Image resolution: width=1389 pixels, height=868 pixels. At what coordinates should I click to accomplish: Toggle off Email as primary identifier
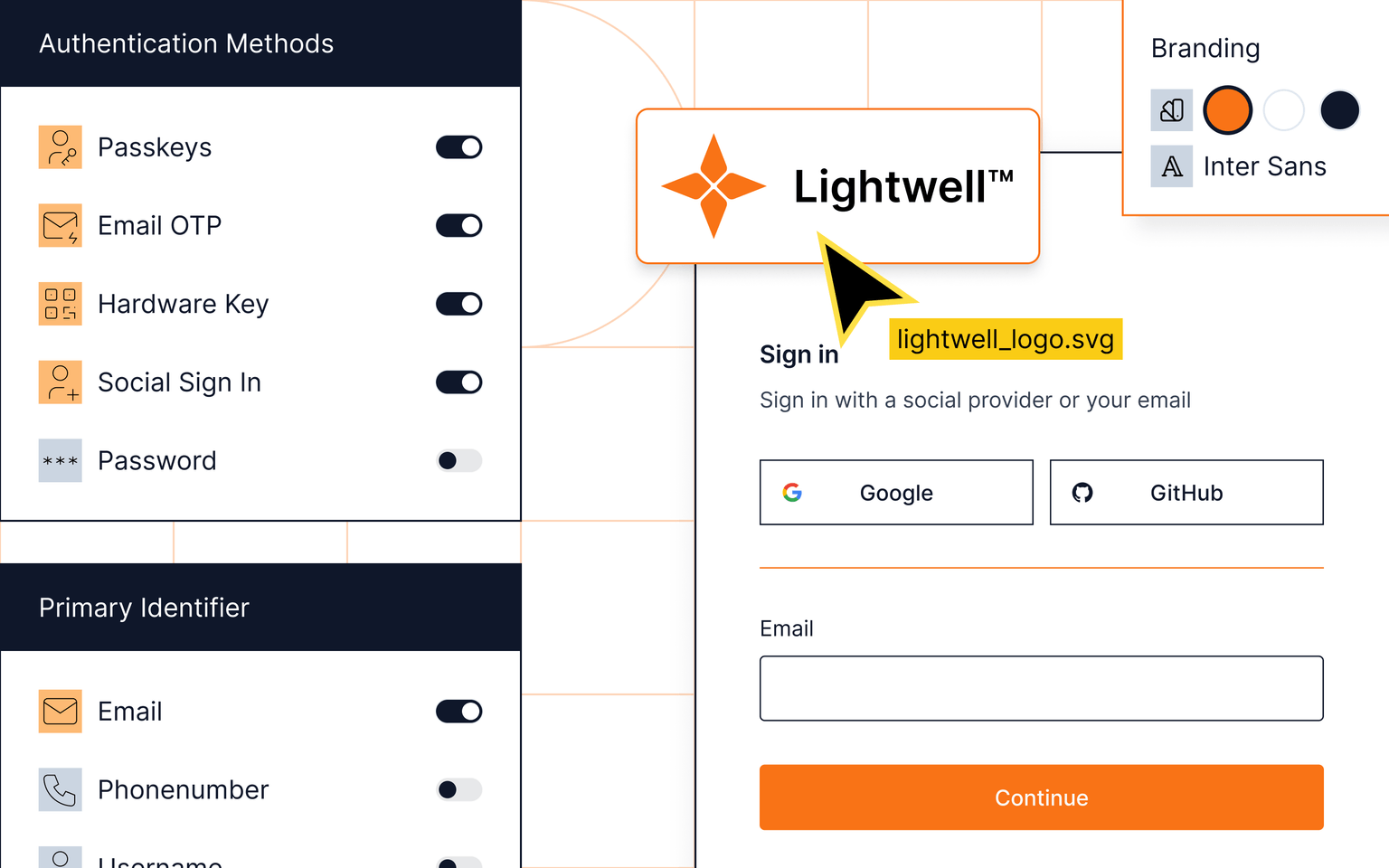click(x=458, y=711)
